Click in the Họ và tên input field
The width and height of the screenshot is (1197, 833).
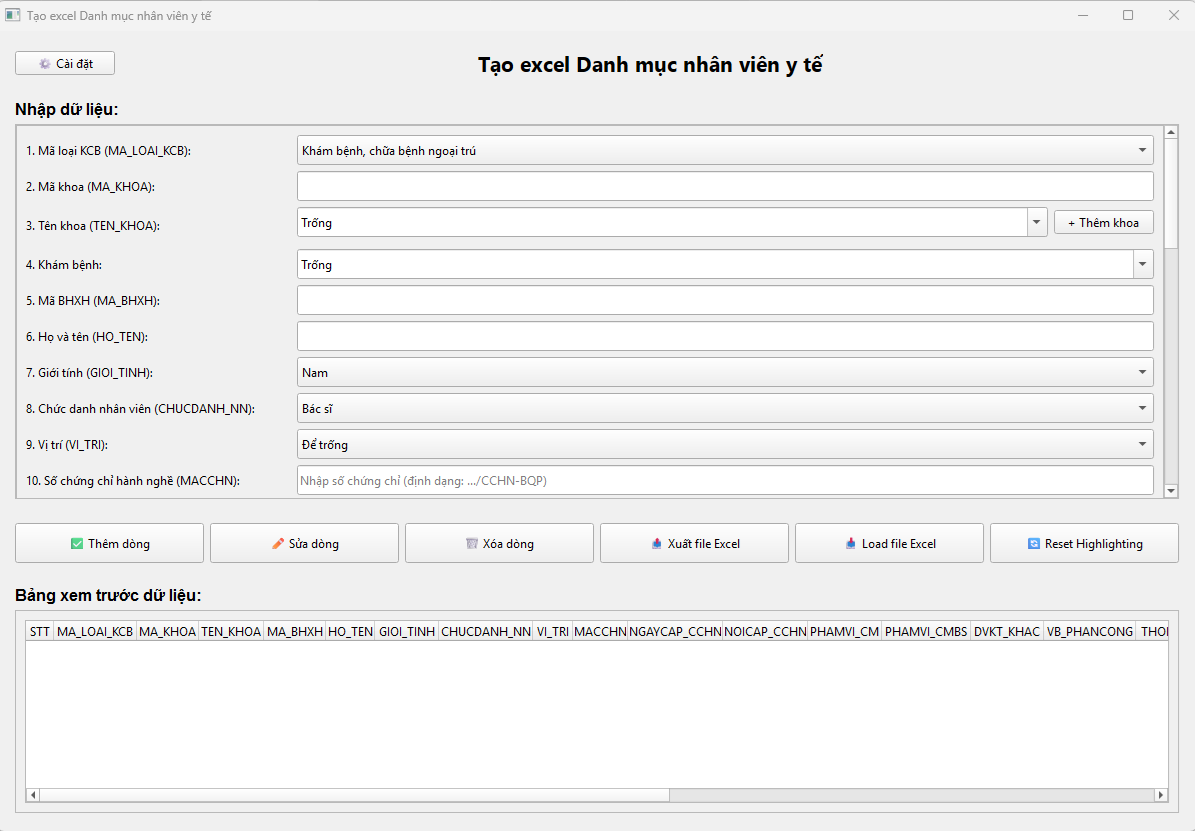725,336
